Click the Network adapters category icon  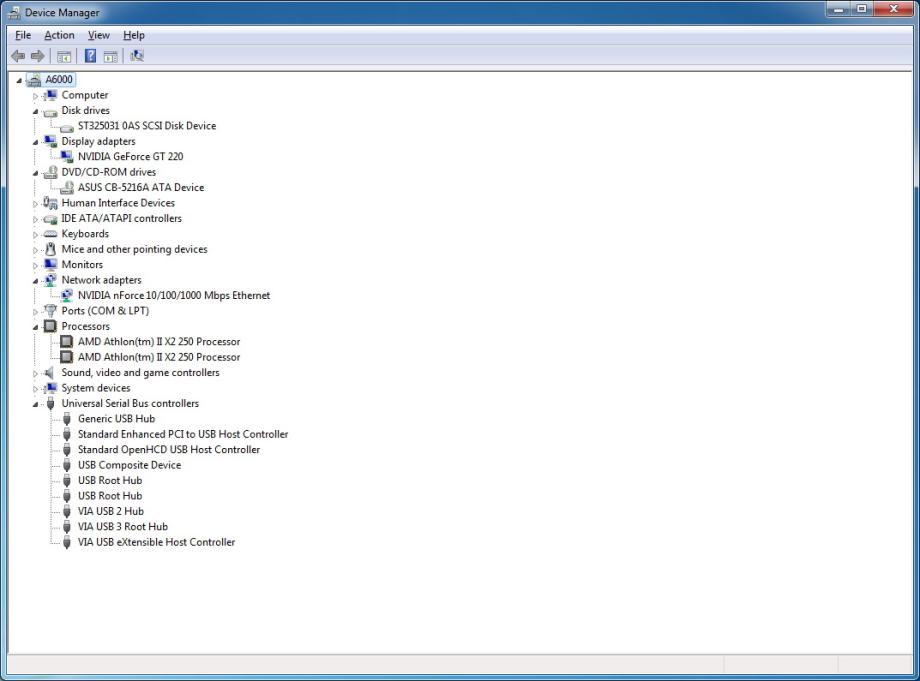click(x=50, y=280)
